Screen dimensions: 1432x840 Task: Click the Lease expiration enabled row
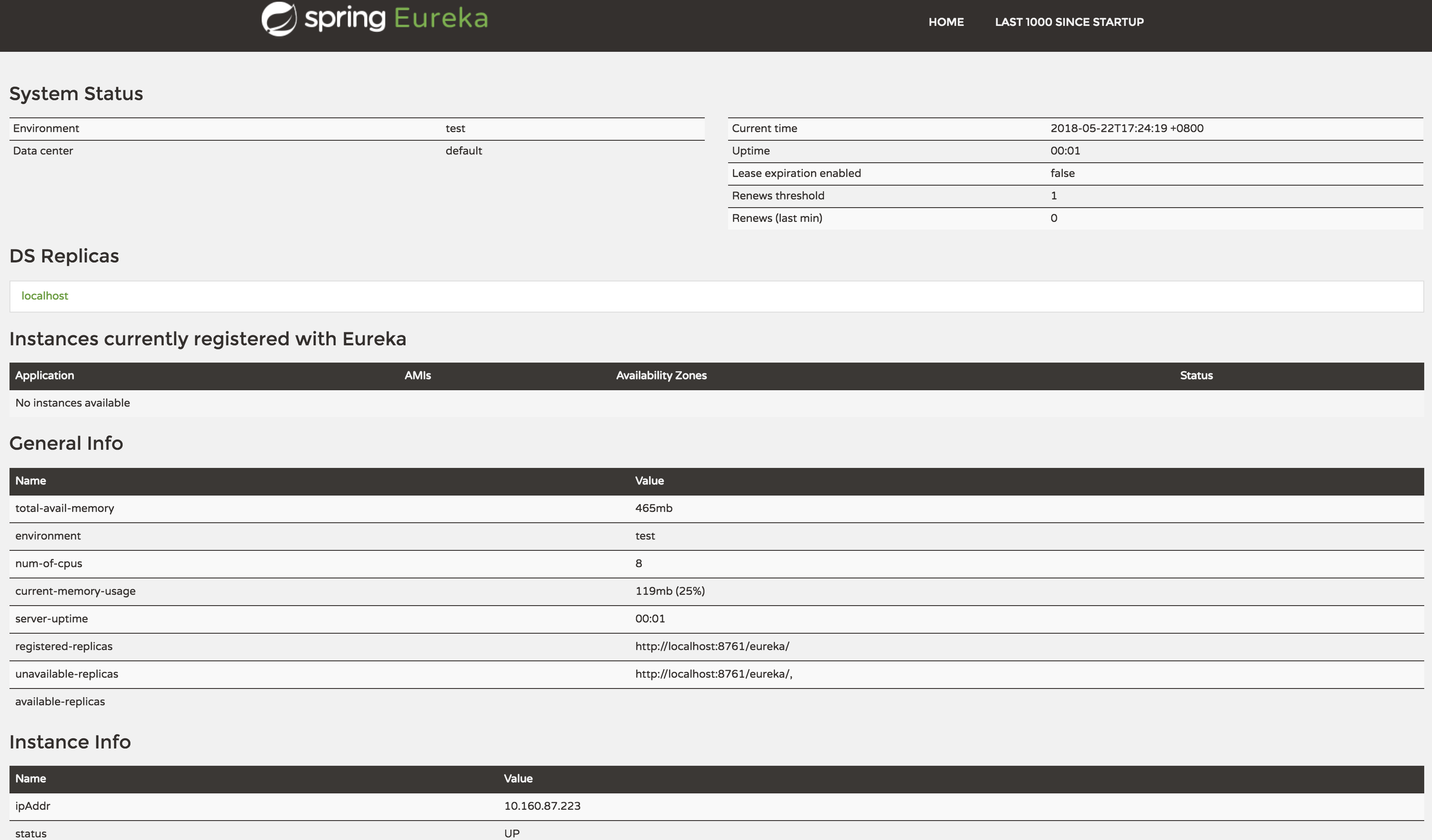tap(795, 173)
